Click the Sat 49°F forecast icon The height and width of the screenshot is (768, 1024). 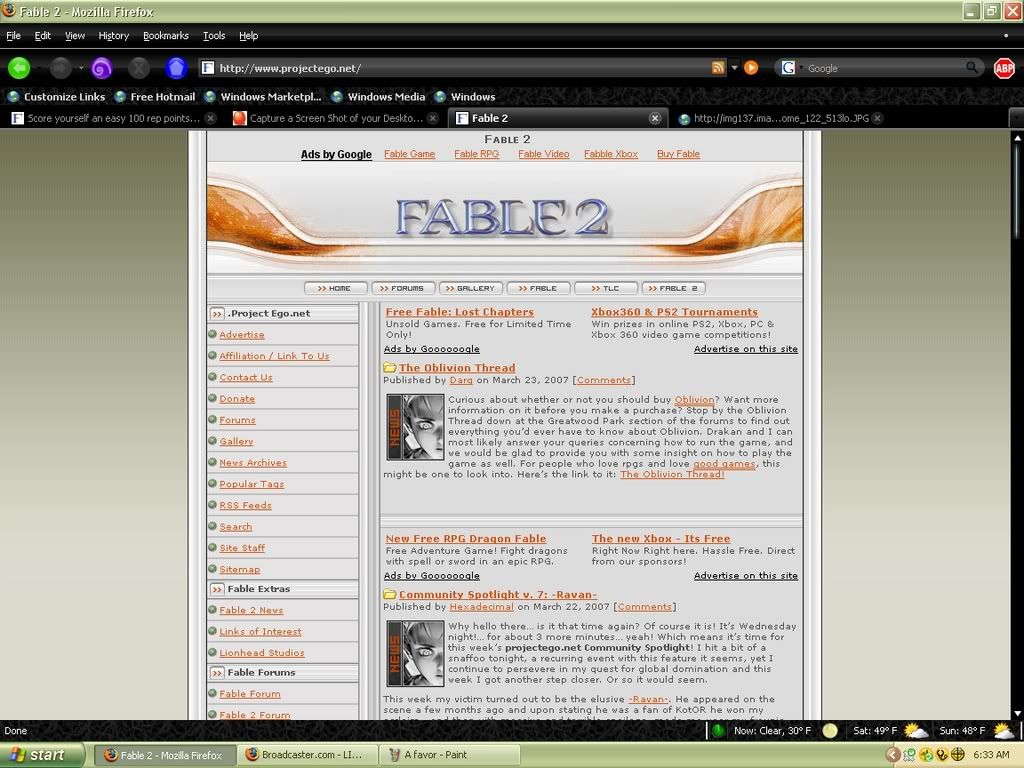click(916, 731)
